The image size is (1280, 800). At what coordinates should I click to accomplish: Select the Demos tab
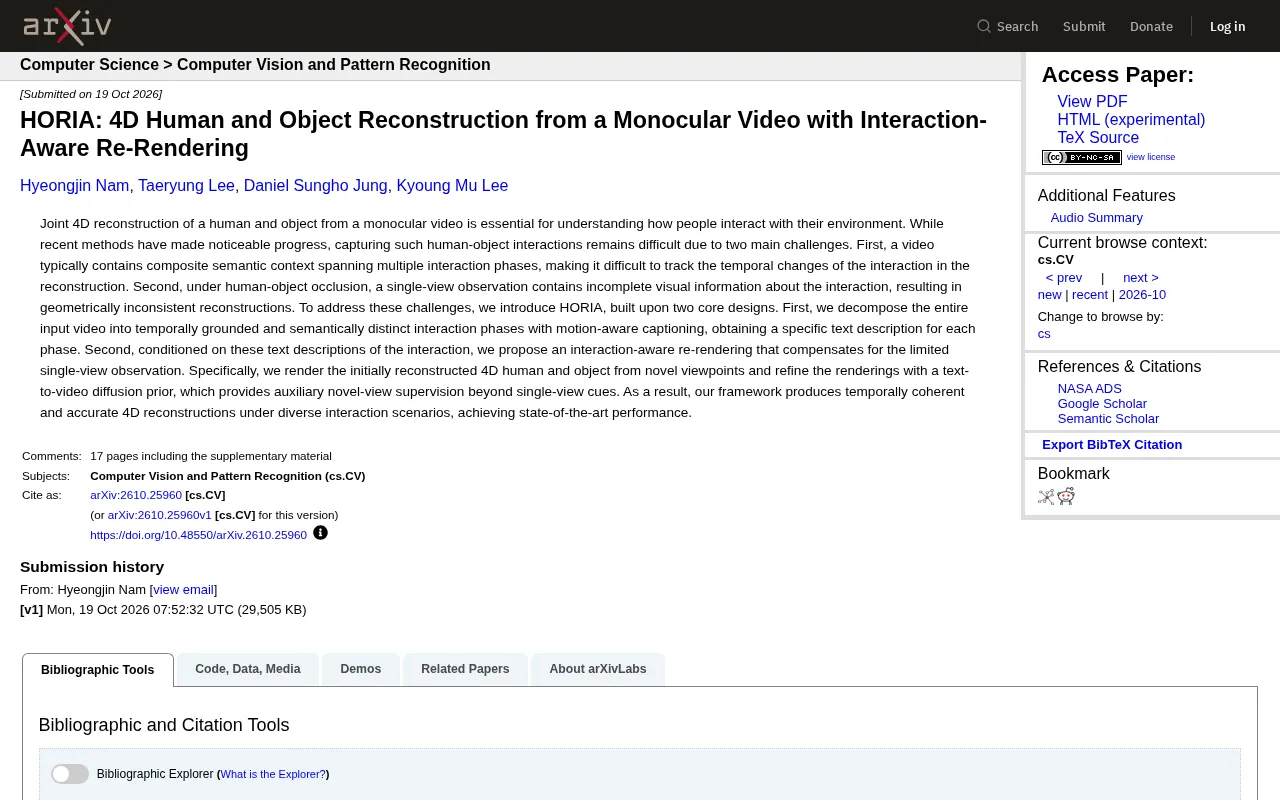coord(361,669)
